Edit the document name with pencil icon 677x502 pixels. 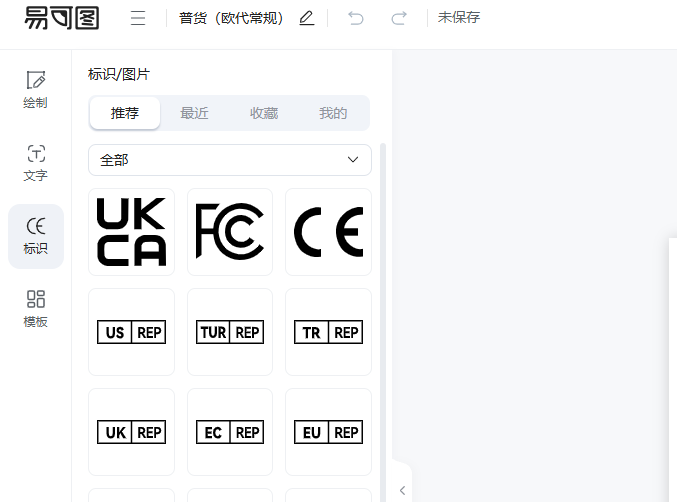pos(307,18)
